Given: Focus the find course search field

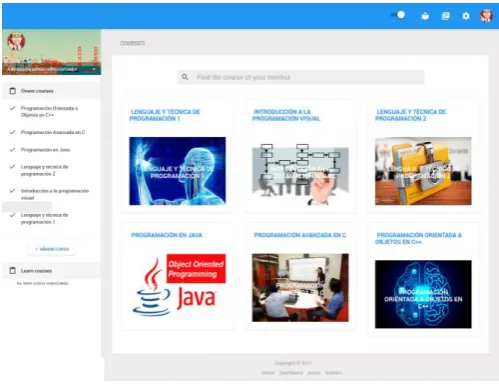Looking at the screenshot, I should pyautogui.click(x=301, y=77).
